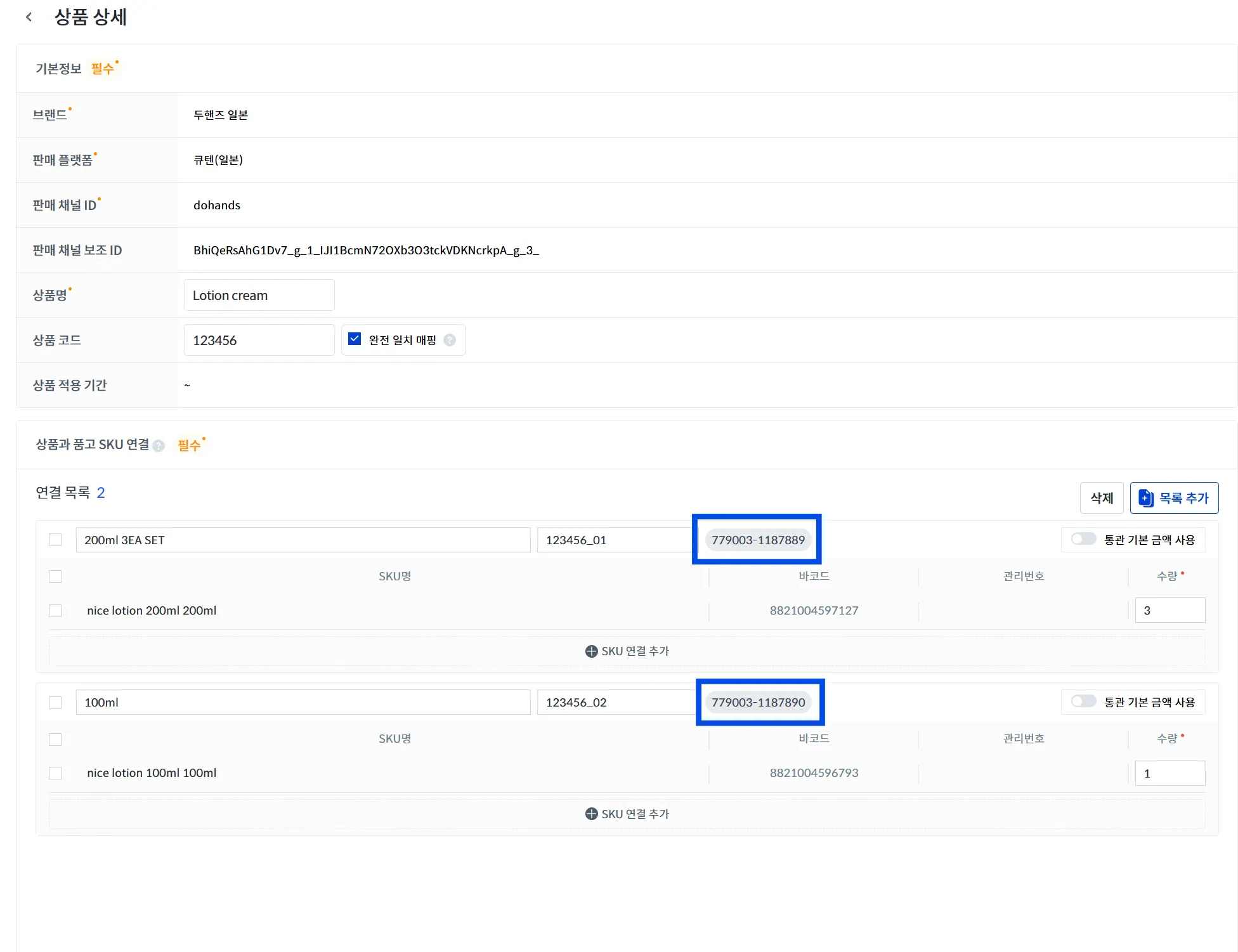Click the 목록 추가 button

1174,498
